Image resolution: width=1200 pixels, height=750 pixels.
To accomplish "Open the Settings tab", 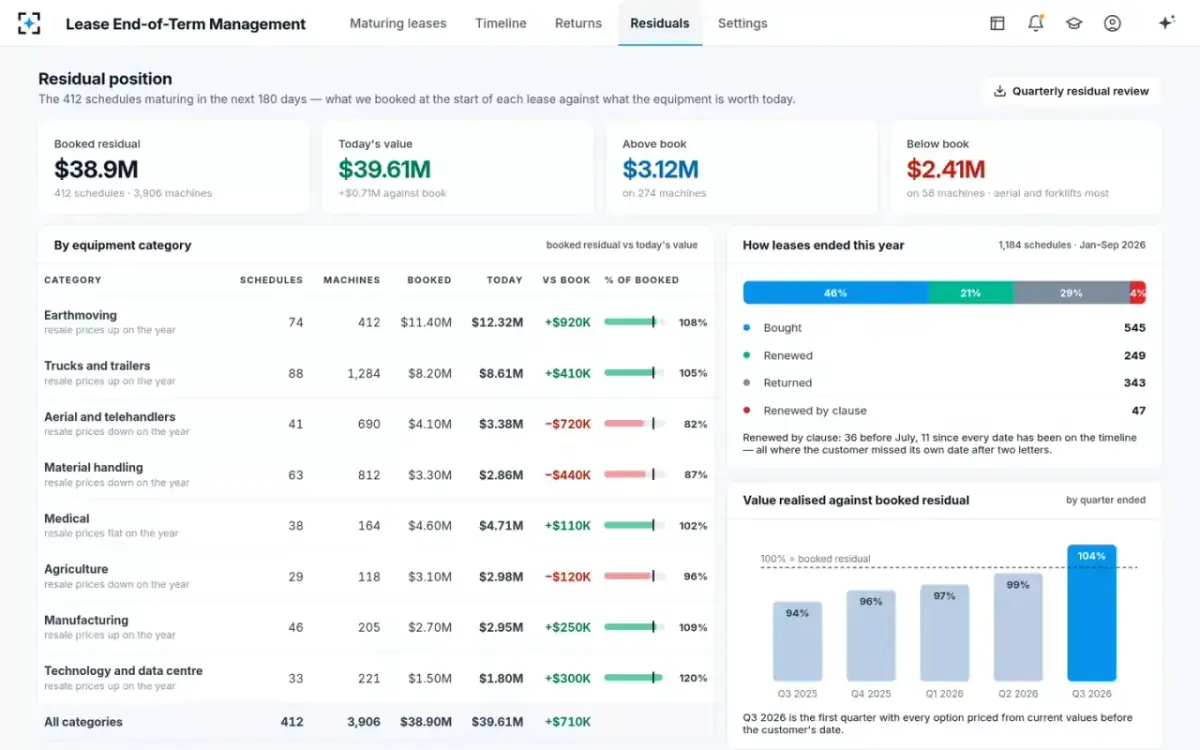I will coord(743,23).
